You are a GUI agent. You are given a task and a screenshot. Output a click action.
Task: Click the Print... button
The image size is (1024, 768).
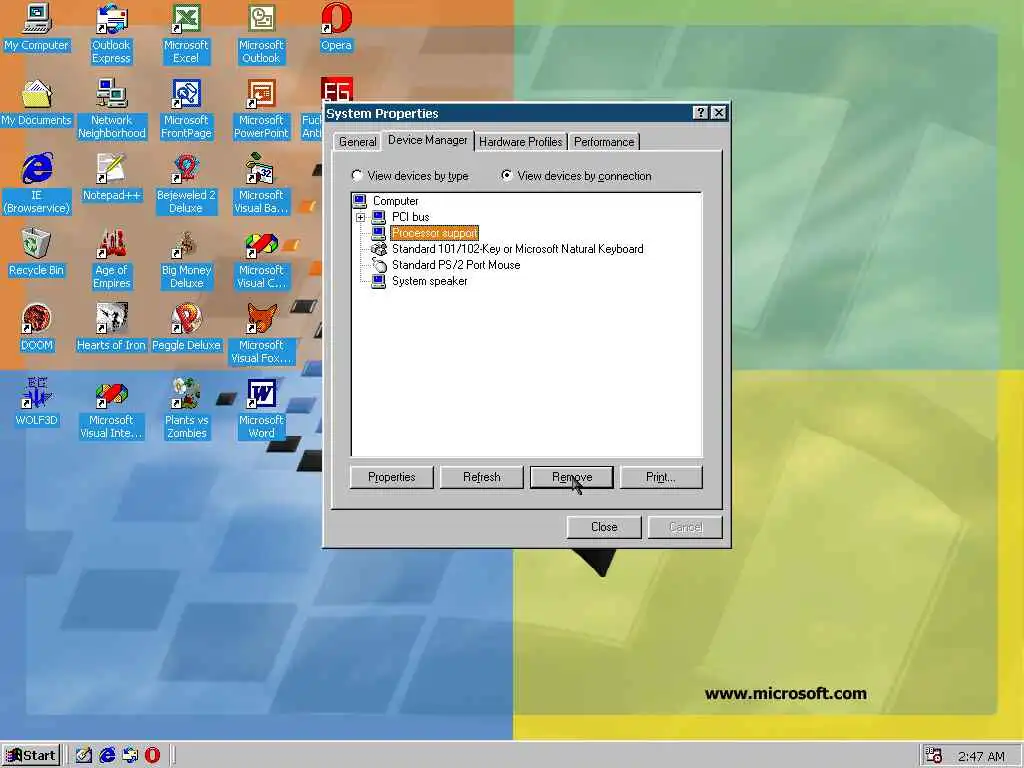point(661,477)
